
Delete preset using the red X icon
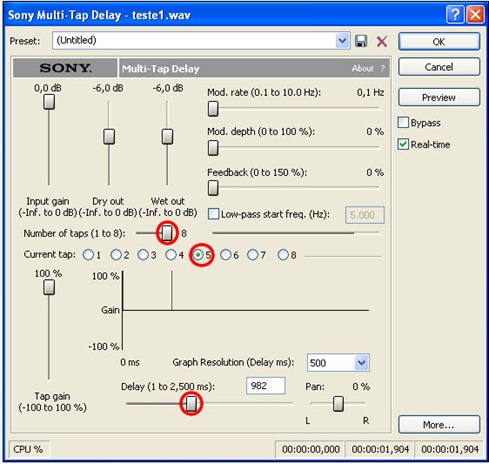click(382, 41)
